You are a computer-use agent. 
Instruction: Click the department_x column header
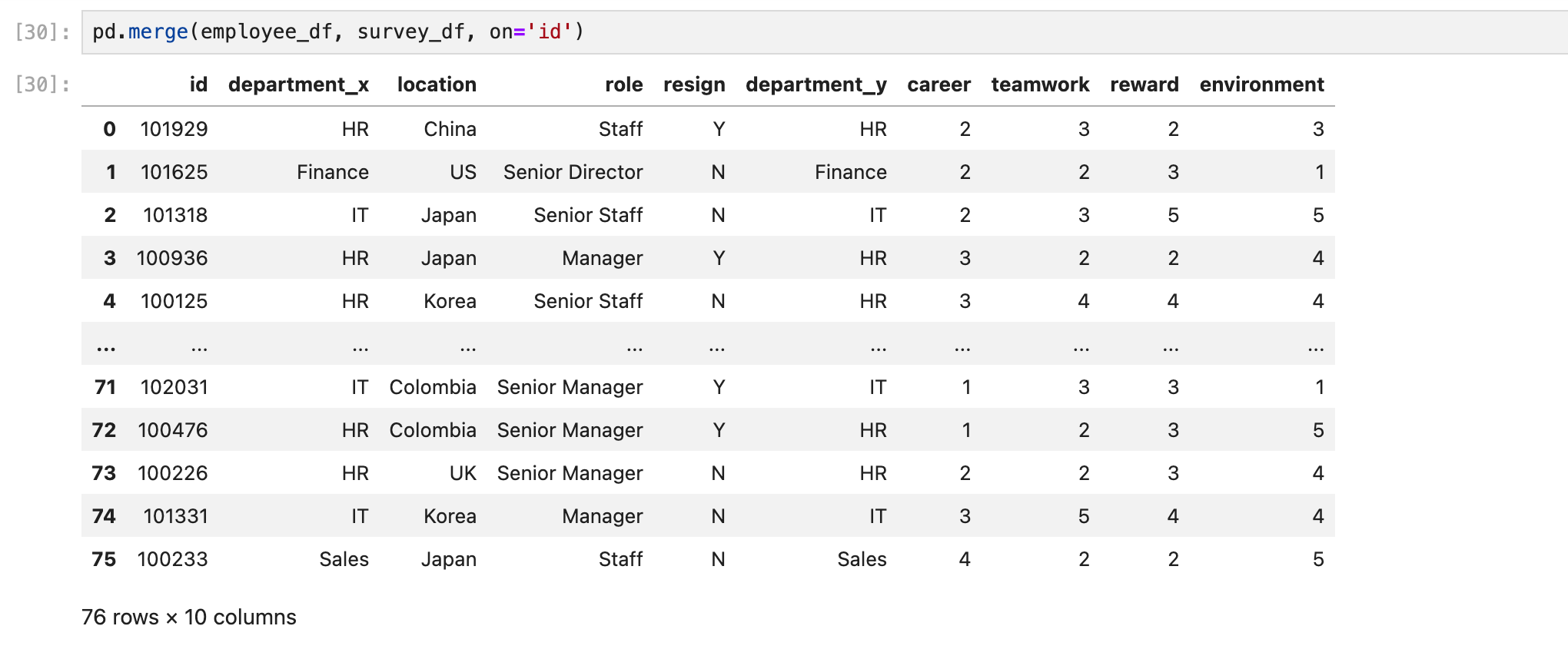click(x=298, y=84)
